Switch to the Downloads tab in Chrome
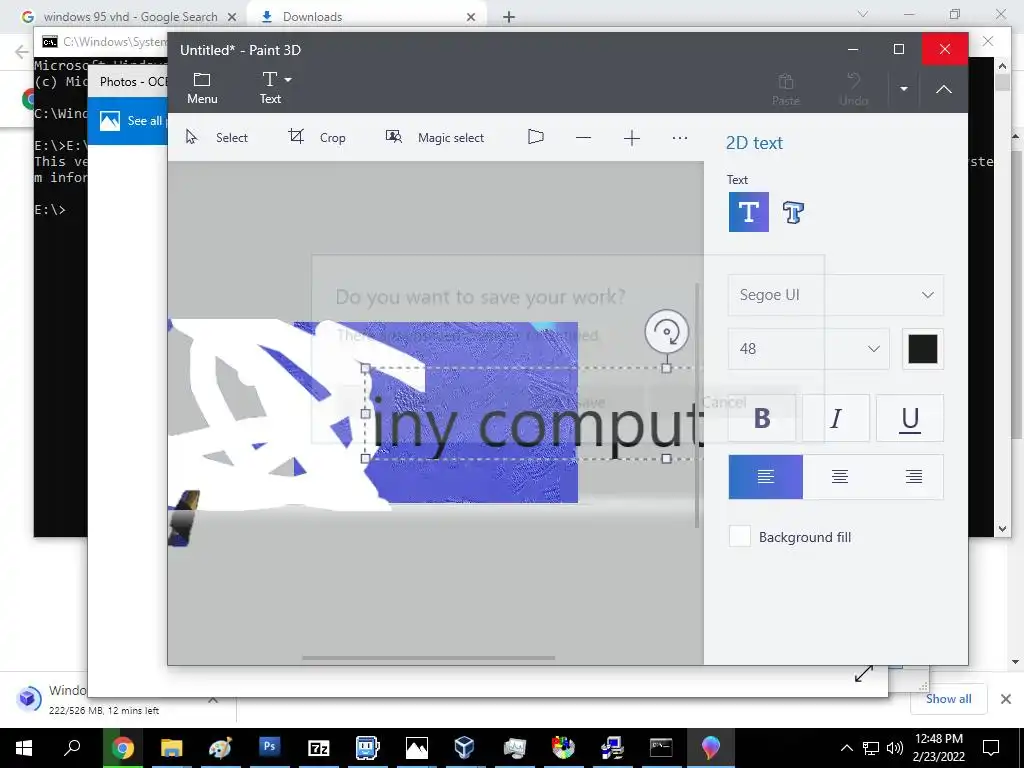Screen dimensions: 1024x768 coord(312,17)
